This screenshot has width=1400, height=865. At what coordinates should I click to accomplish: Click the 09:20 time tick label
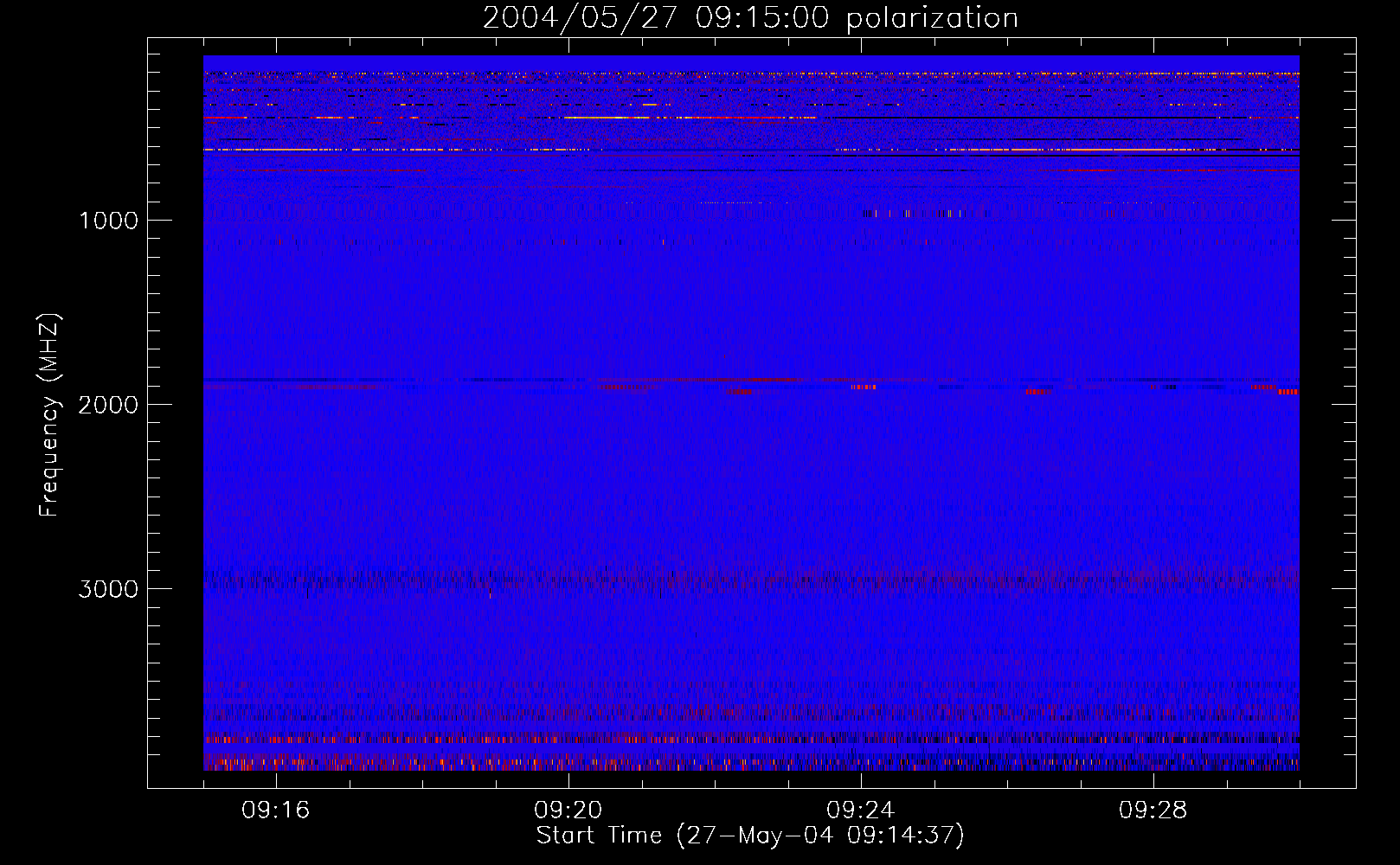568,811
